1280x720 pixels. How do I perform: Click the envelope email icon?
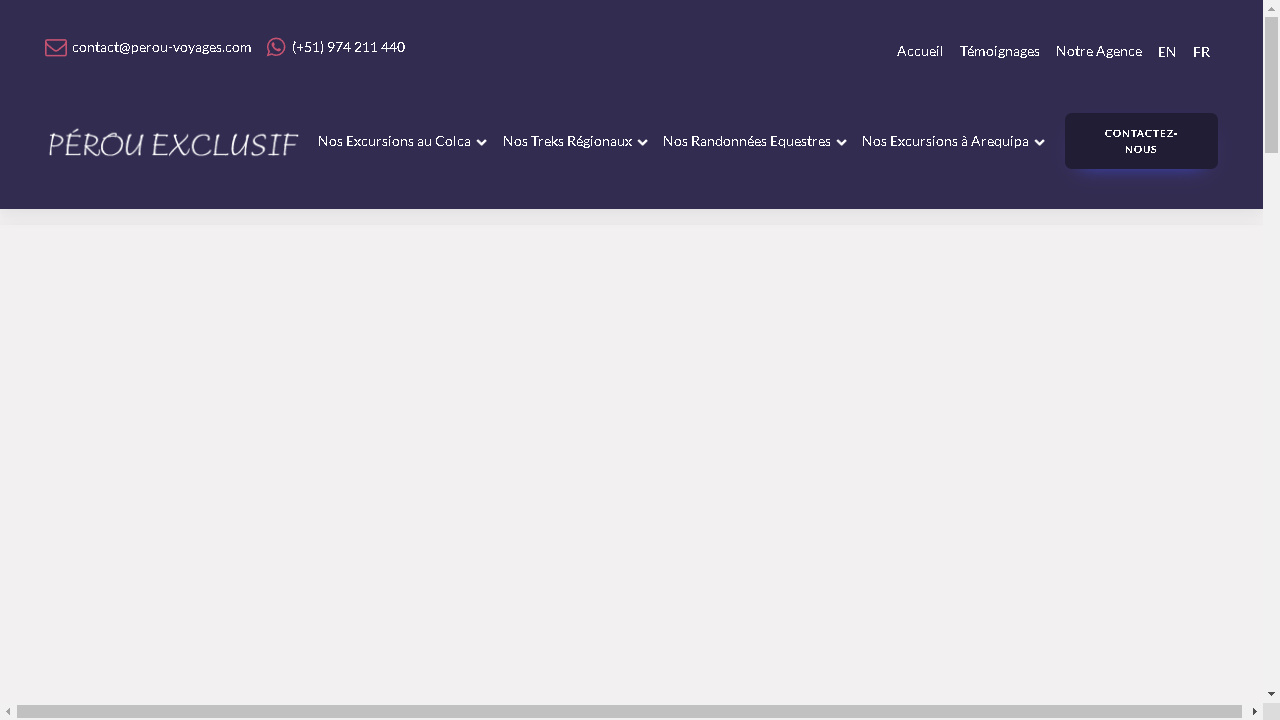point(56,48)
